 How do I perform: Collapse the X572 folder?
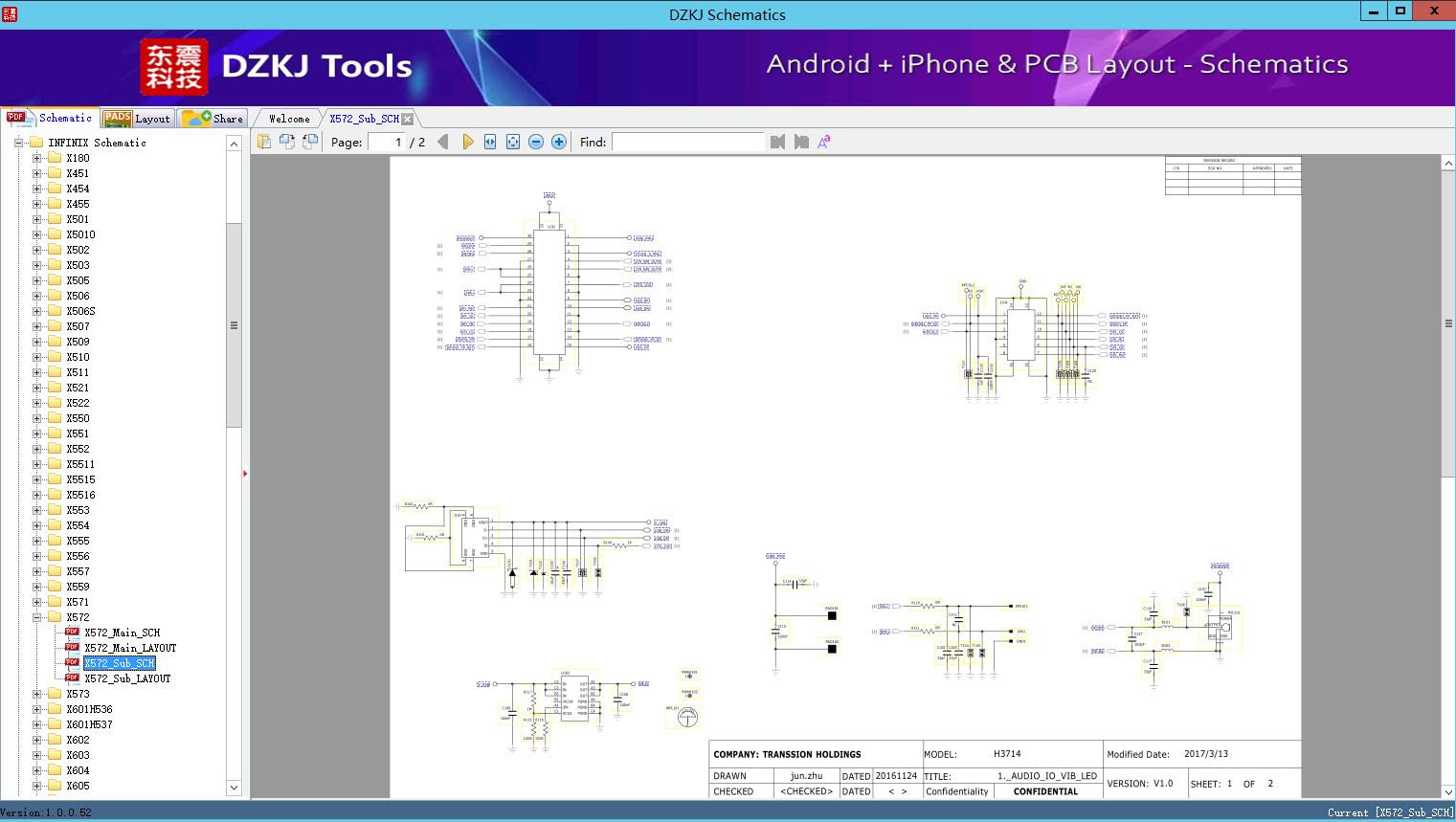pyautogui.click(x=36, y=617)
